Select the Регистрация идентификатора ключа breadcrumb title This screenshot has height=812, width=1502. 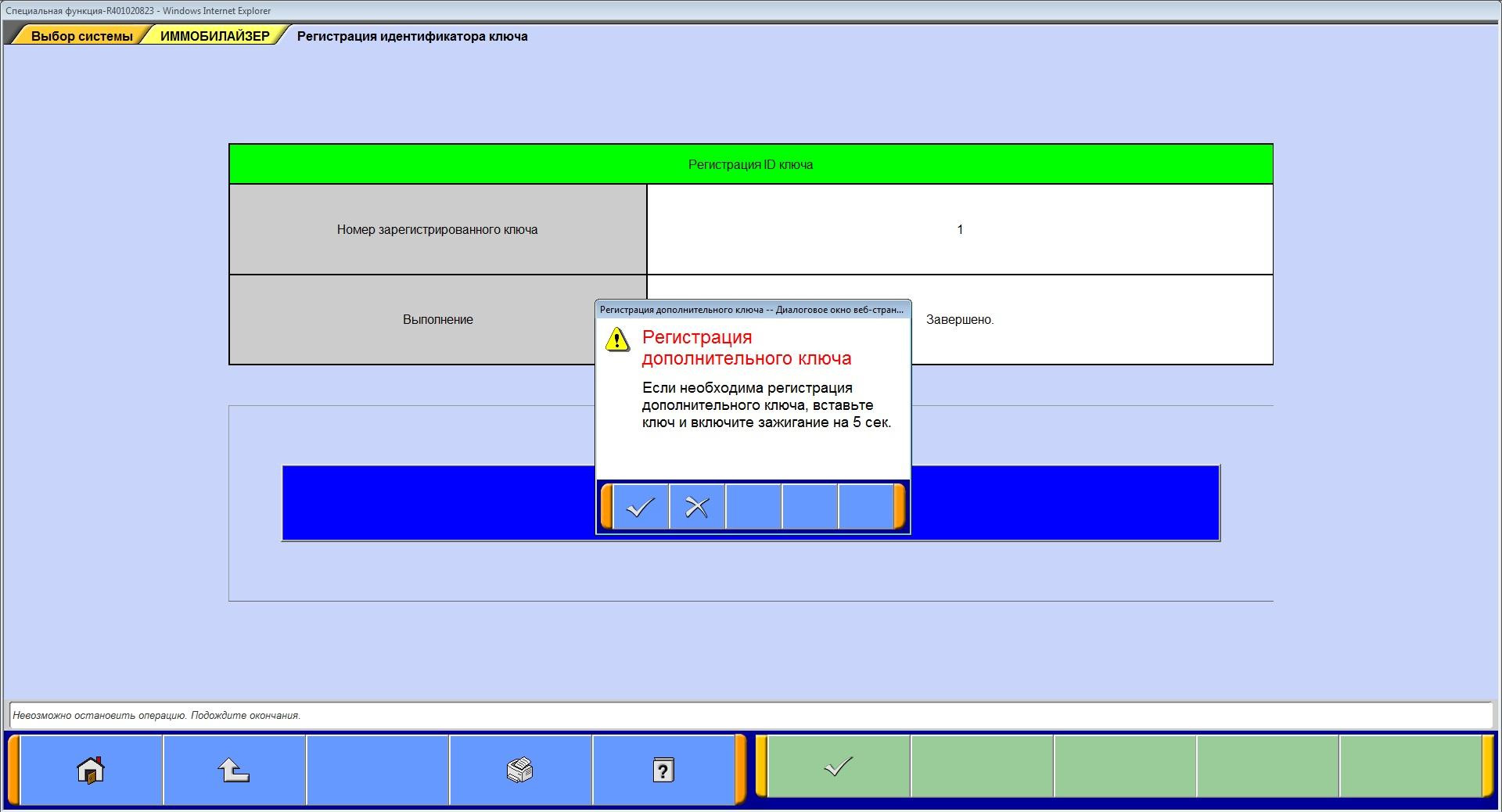click(x=412, y=36)
